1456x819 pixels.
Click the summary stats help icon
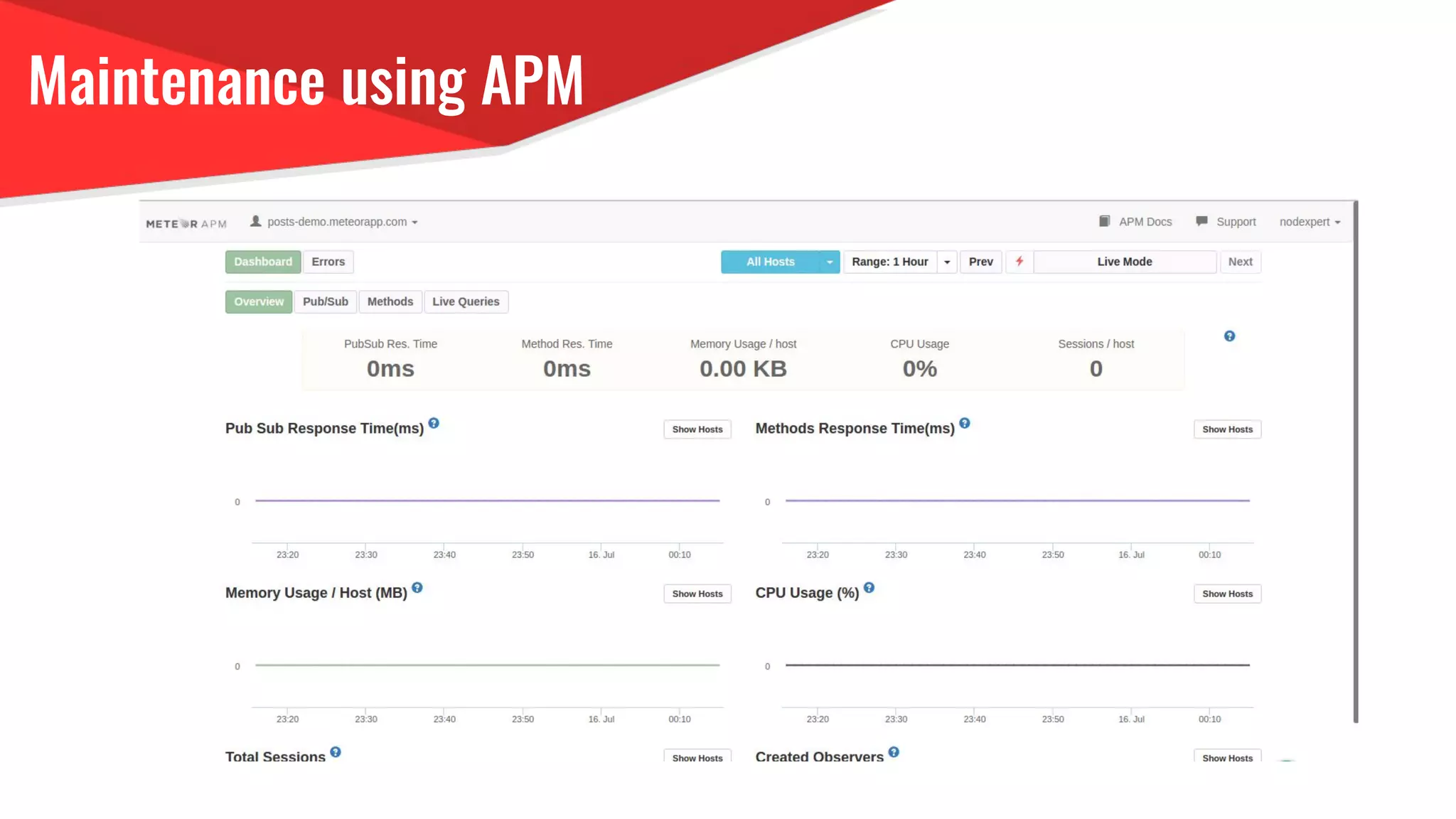click(x=1229, y=336)
